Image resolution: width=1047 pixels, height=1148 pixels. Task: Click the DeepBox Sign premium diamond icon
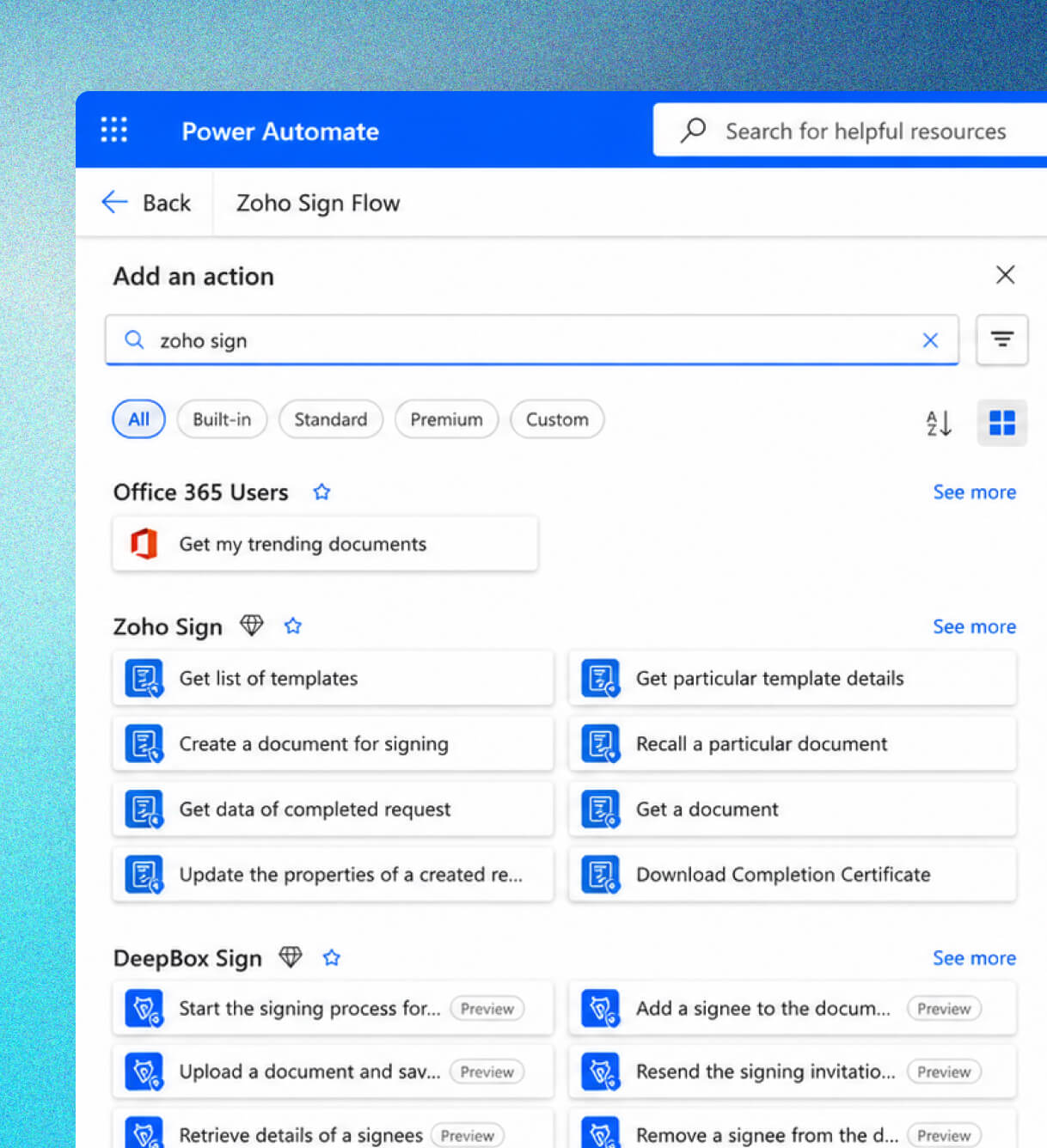(x=291, y=956)
